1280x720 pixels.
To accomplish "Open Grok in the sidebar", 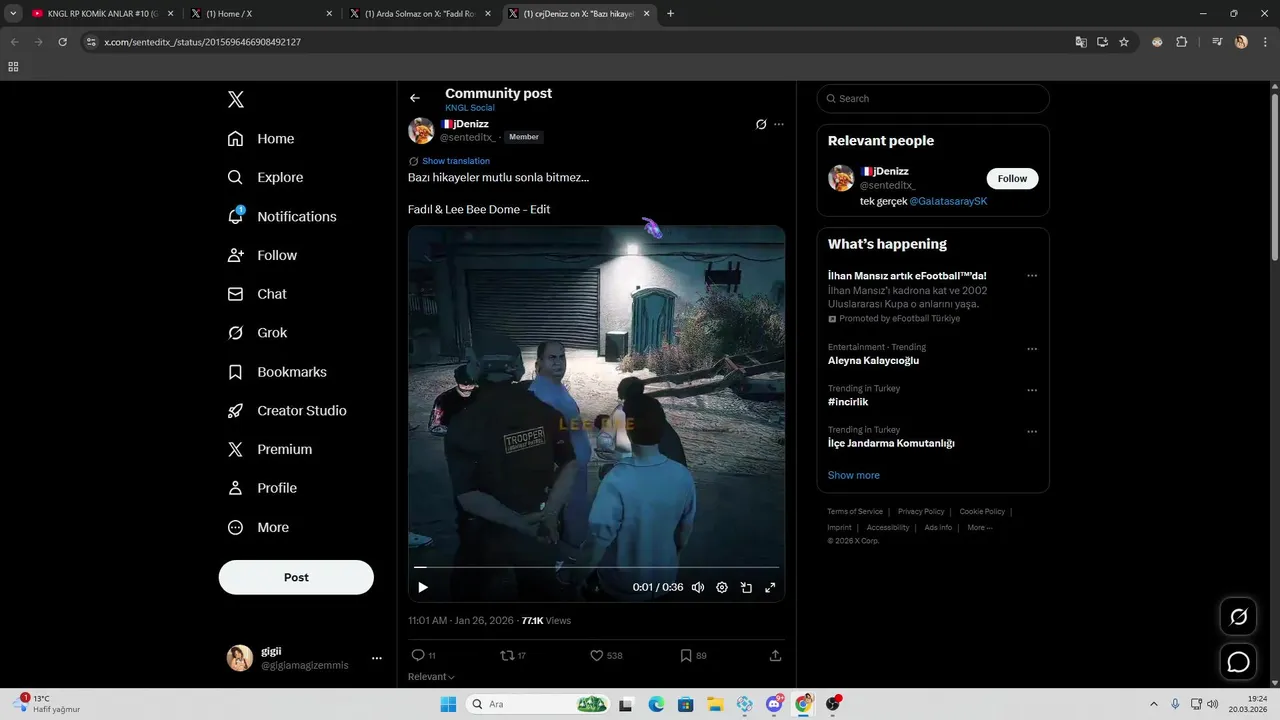I will 257,333.
